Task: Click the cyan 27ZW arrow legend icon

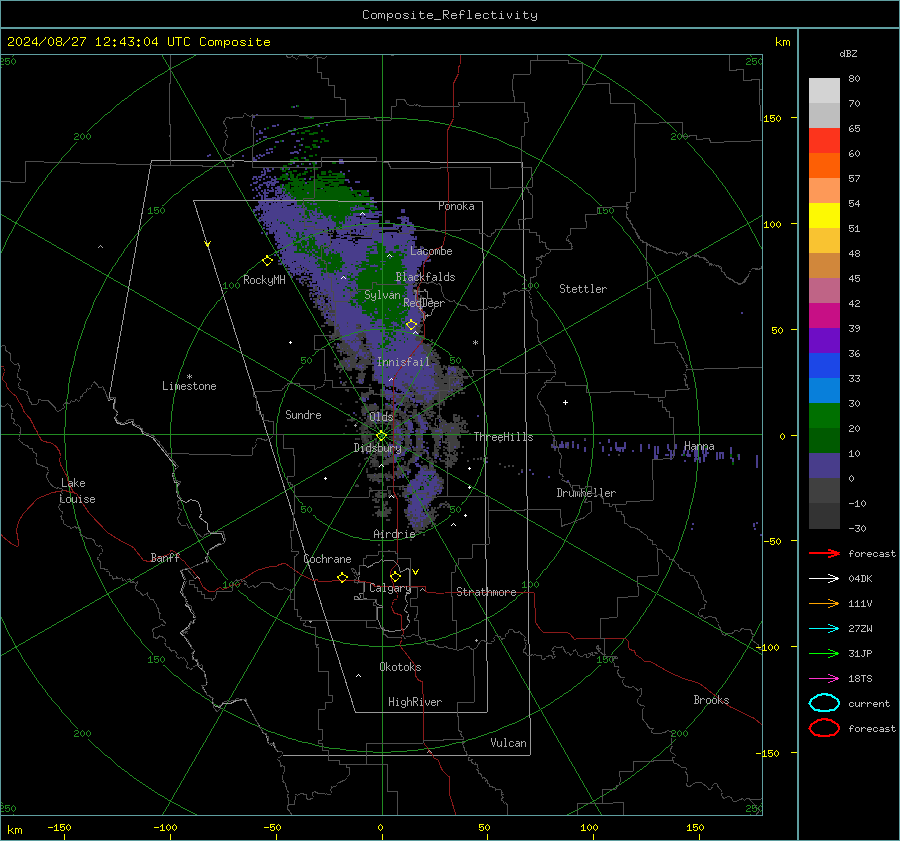Action: coord(824,629)
